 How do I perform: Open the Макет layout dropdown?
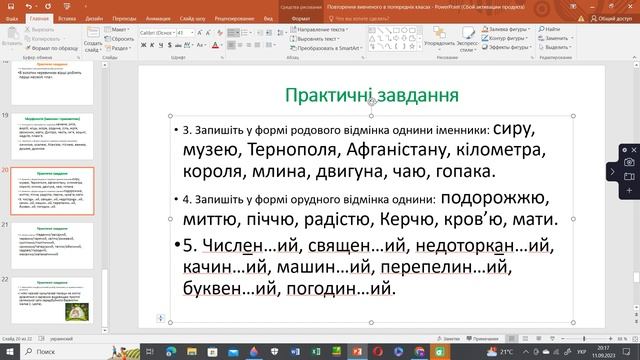point(117,29)
